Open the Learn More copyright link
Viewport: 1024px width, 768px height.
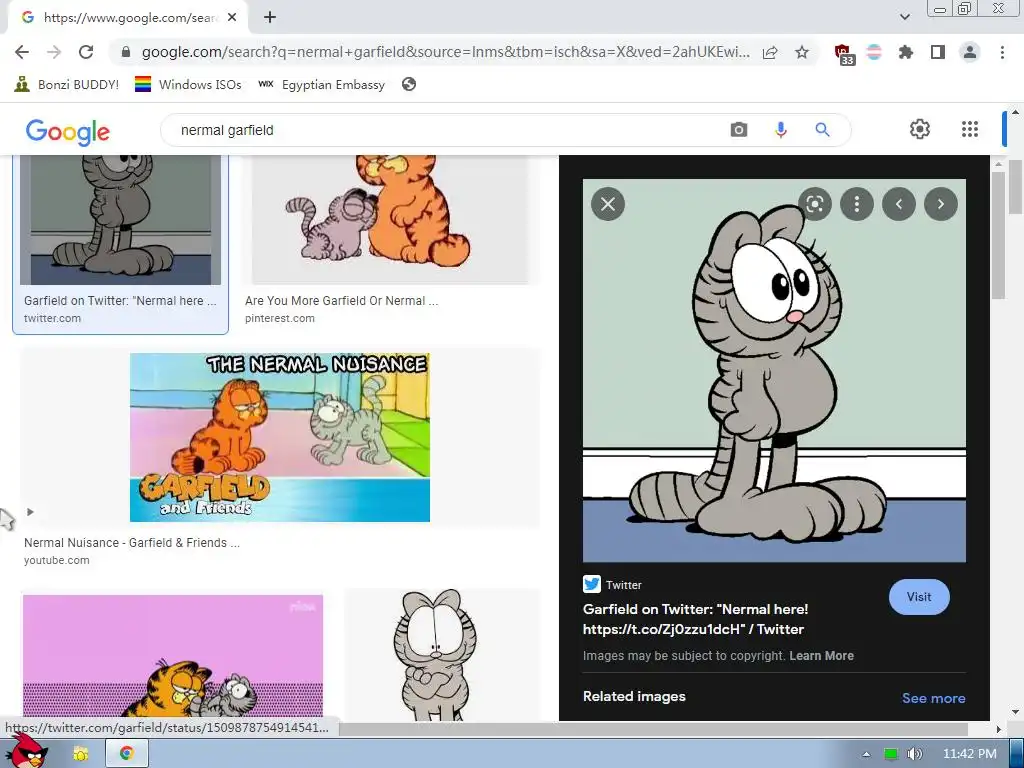(822, 656)
